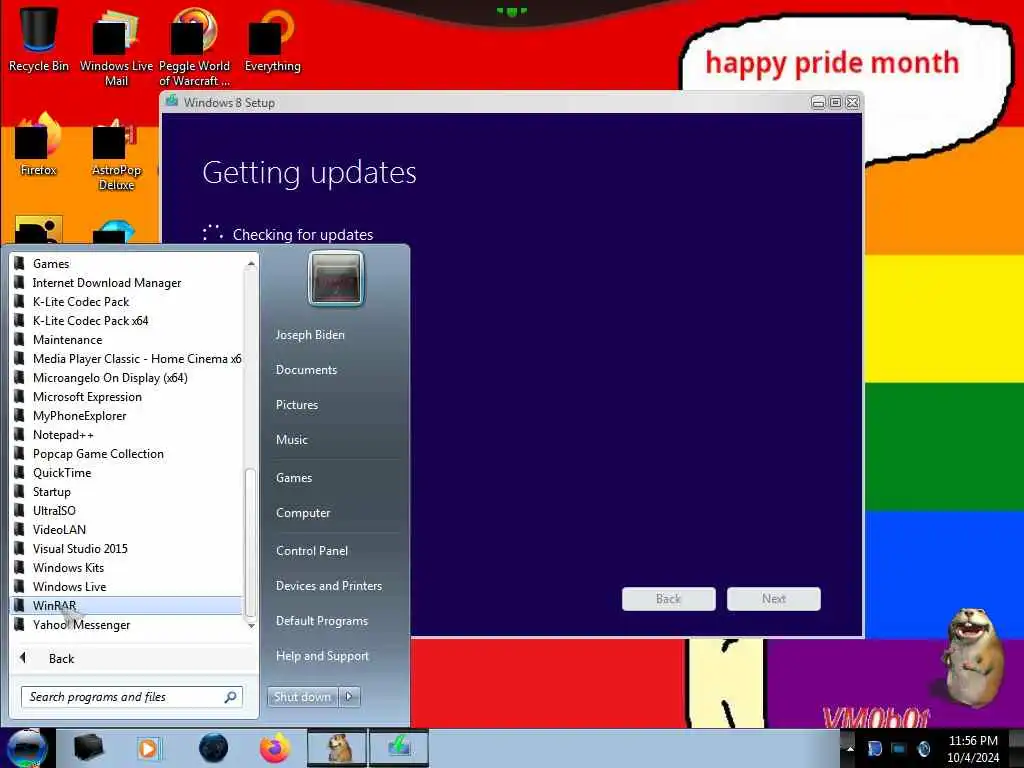Click the search magnifier icon
This screenshot has width=1024, height=768.
pyautogui.click(x=231, y=697)
